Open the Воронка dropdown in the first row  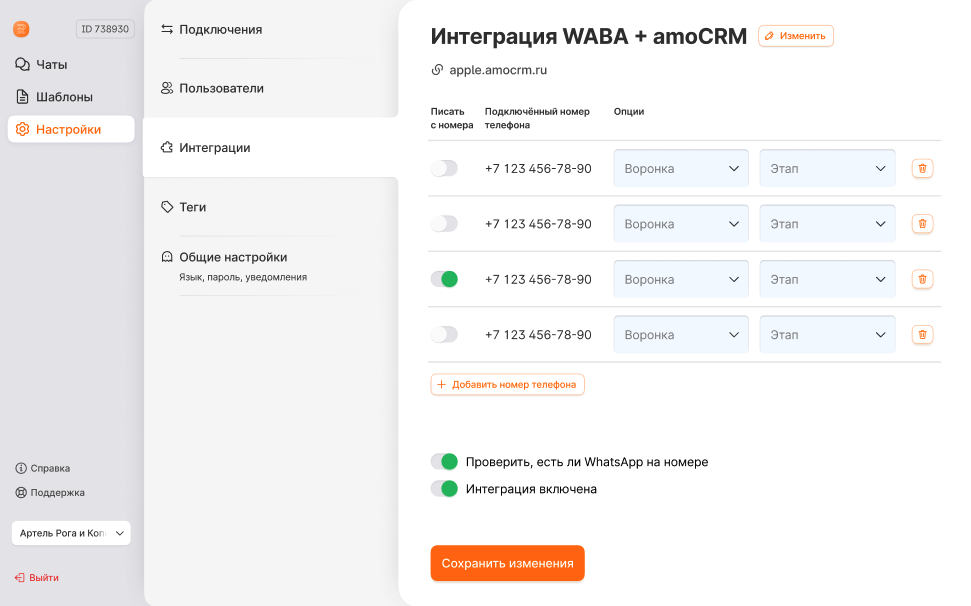coord(681,168)
